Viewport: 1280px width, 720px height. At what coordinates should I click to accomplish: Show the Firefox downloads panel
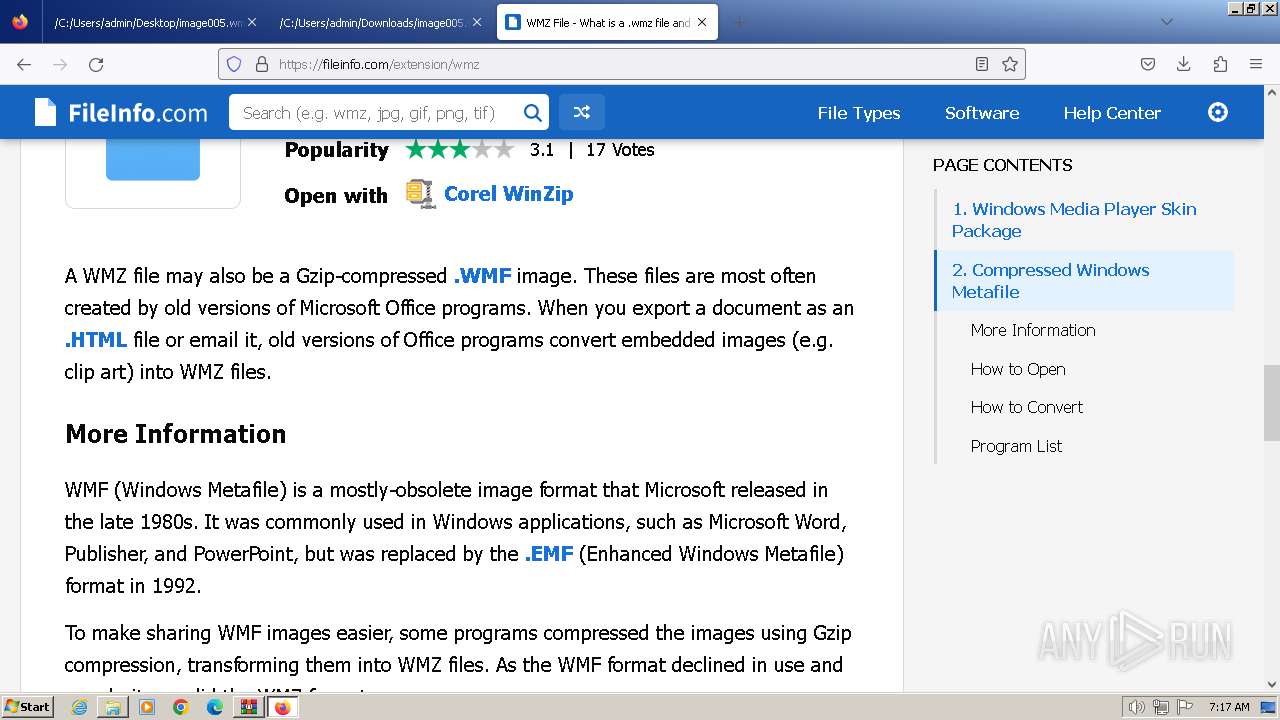(1184, 64)
